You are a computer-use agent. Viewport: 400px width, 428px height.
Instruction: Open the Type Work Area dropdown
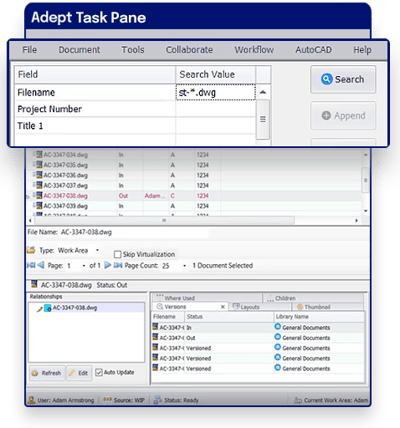point(97,250)
